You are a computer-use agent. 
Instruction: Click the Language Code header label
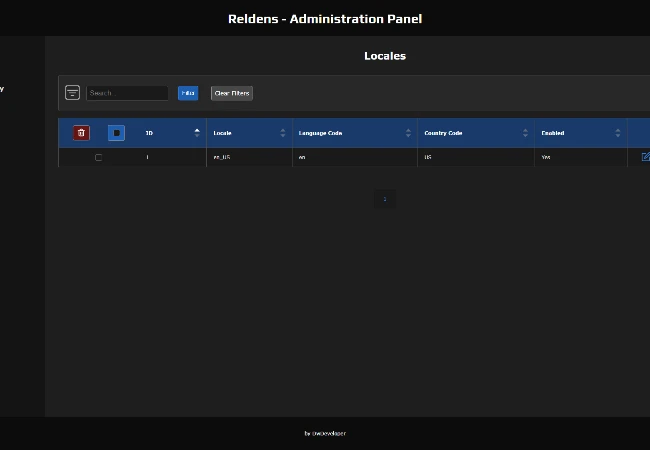[320, 133]
